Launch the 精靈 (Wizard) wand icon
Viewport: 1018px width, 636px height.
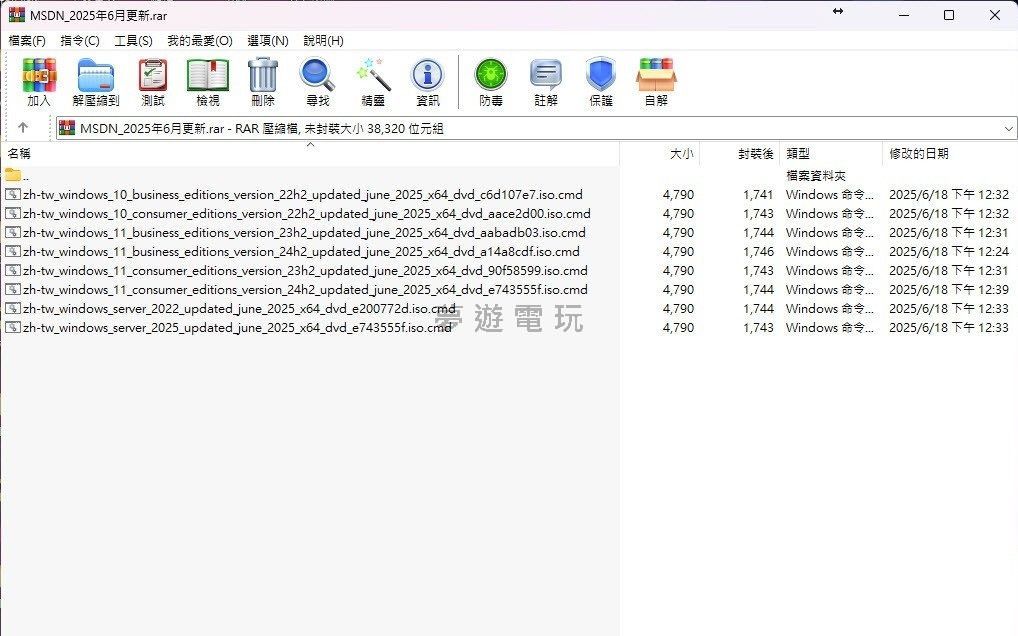373,82
